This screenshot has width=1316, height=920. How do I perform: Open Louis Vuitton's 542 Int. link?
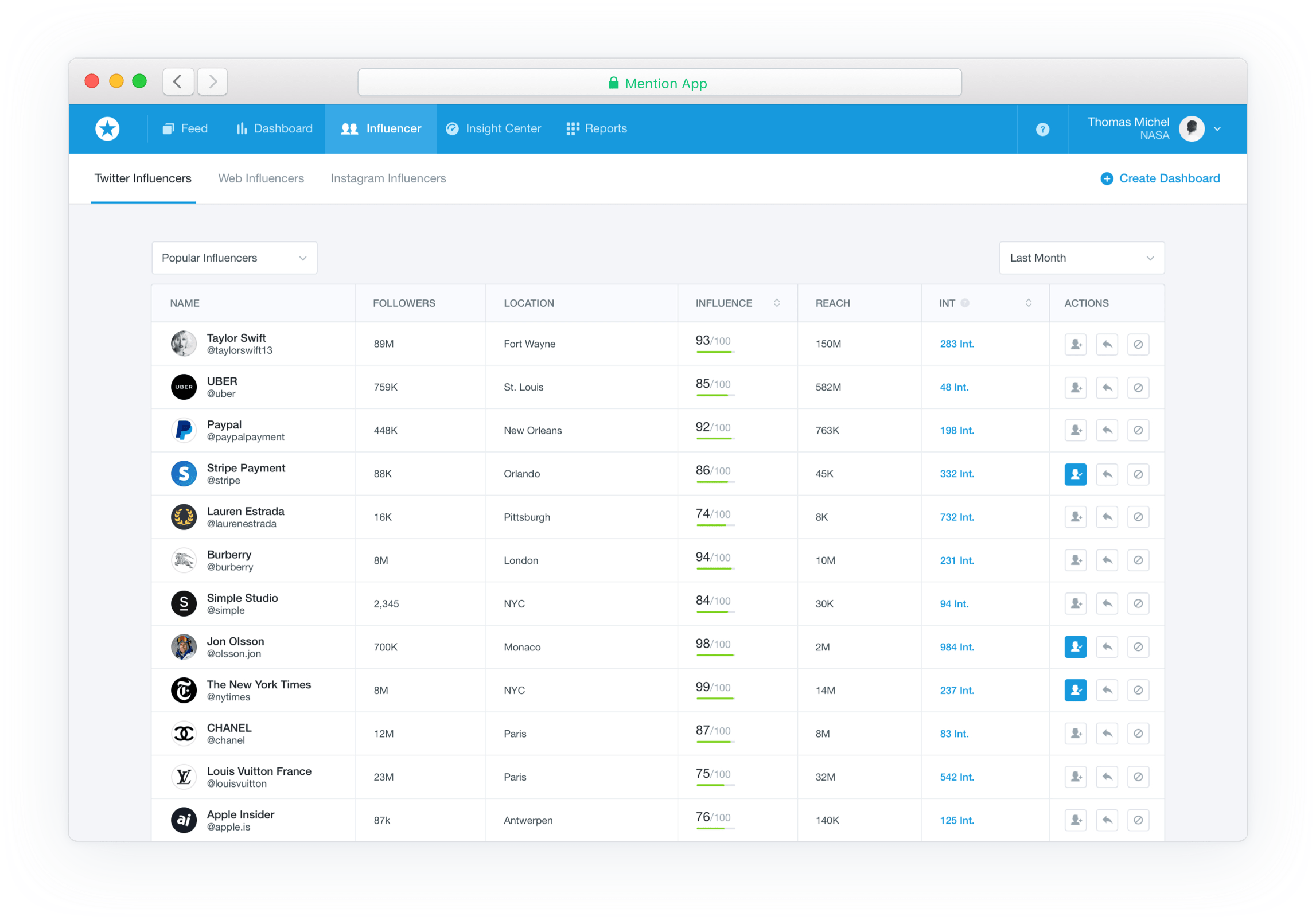coord(956,777)
